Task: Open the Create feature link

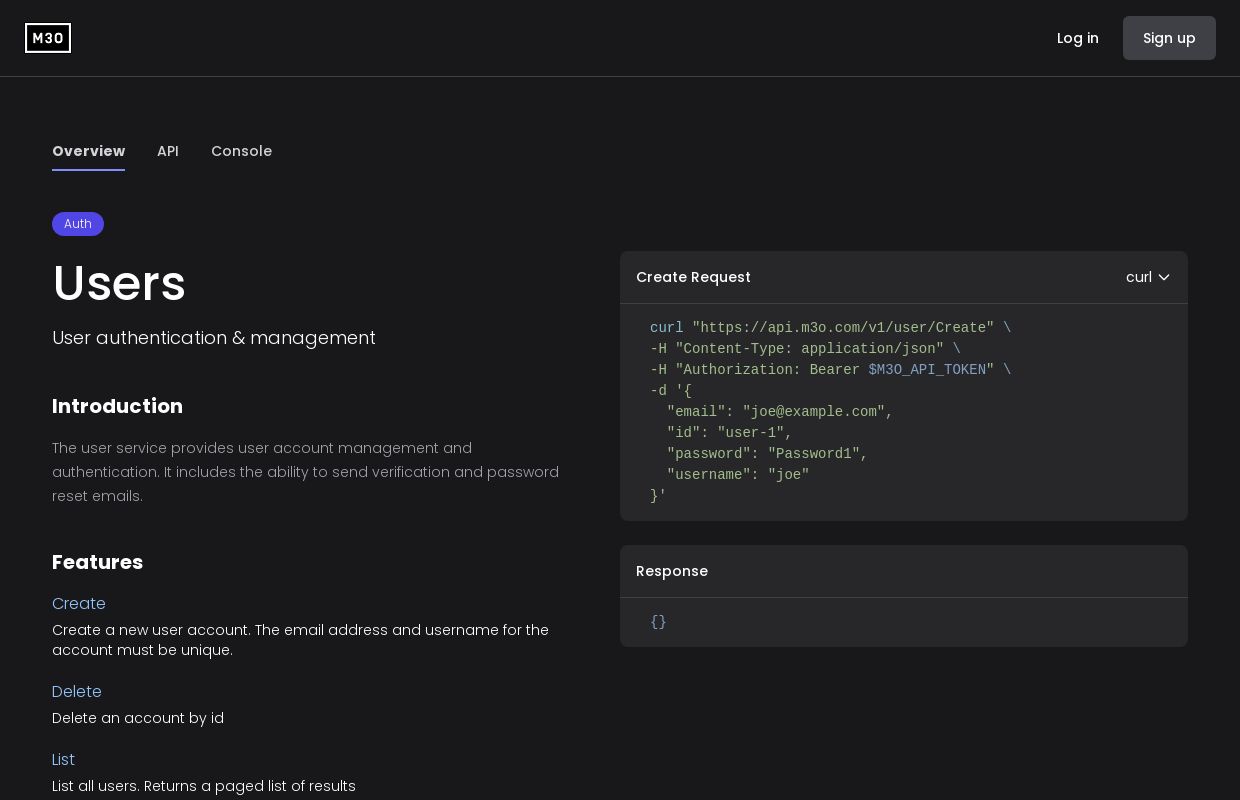Action: [x=79, y=604]
